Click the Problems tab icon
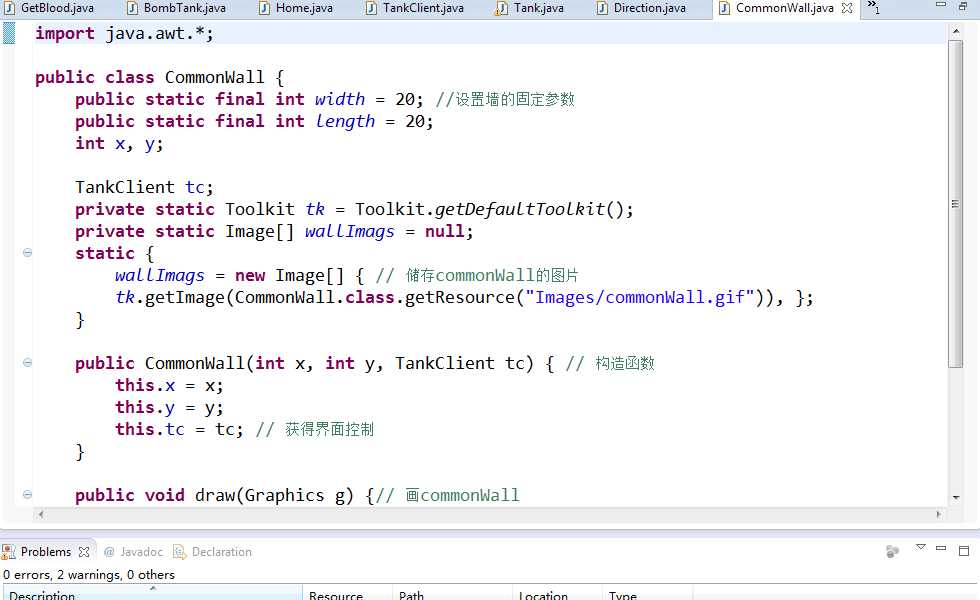The height and width of the screenshot is (600, 980). click(x=9, y=551)
